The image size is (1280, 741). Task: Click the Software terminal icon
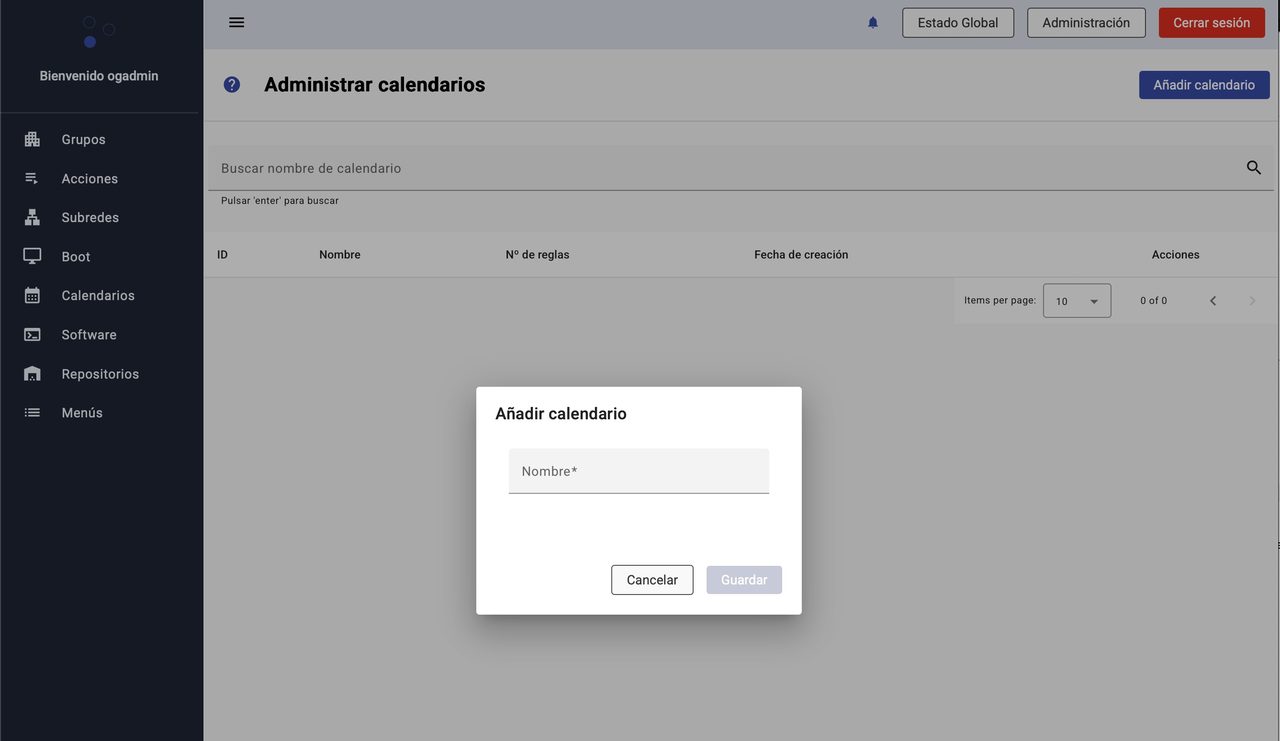(x=32, y=335)
